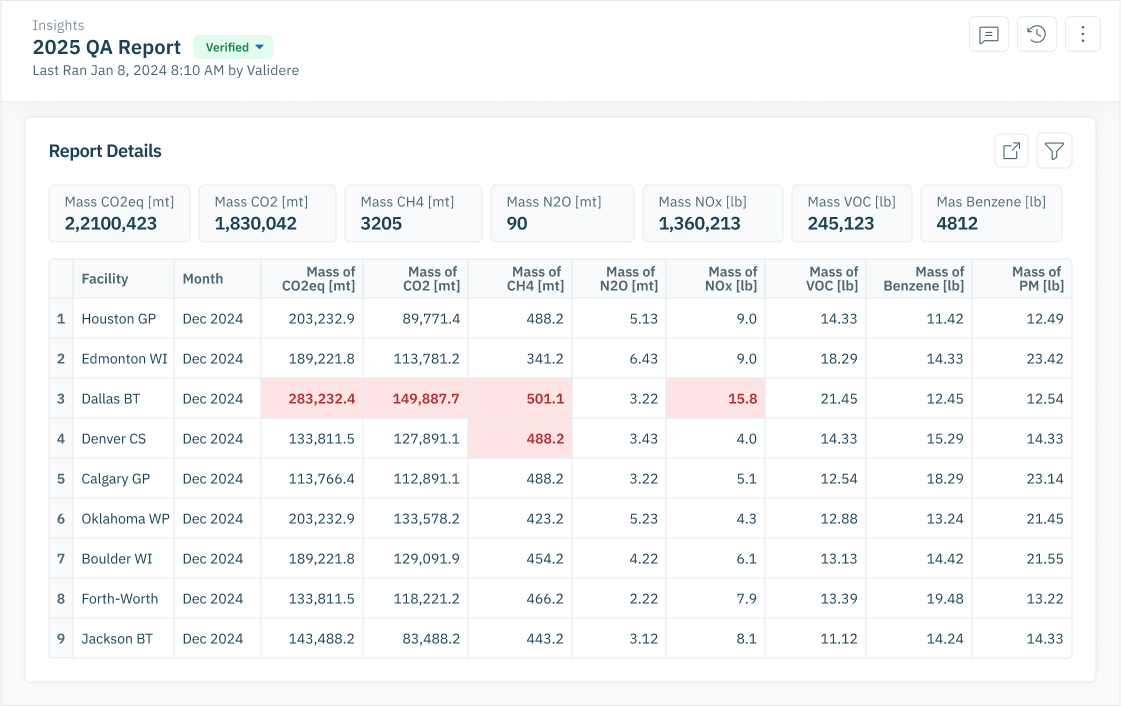Open the run history clock icon
Viewport: 1121px width, 706px height.
click(x=1037, y=34)
